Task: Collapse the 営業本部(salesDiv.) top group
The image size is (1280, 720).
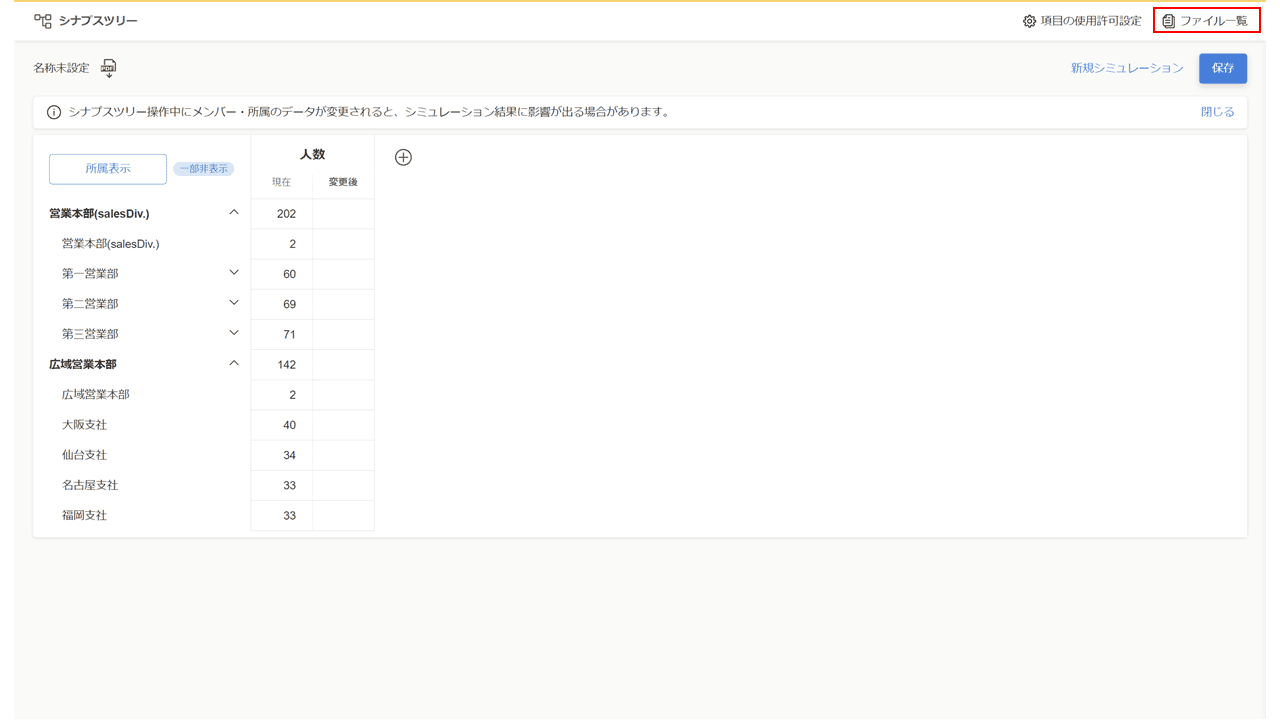Action: (x=234, y=212)
